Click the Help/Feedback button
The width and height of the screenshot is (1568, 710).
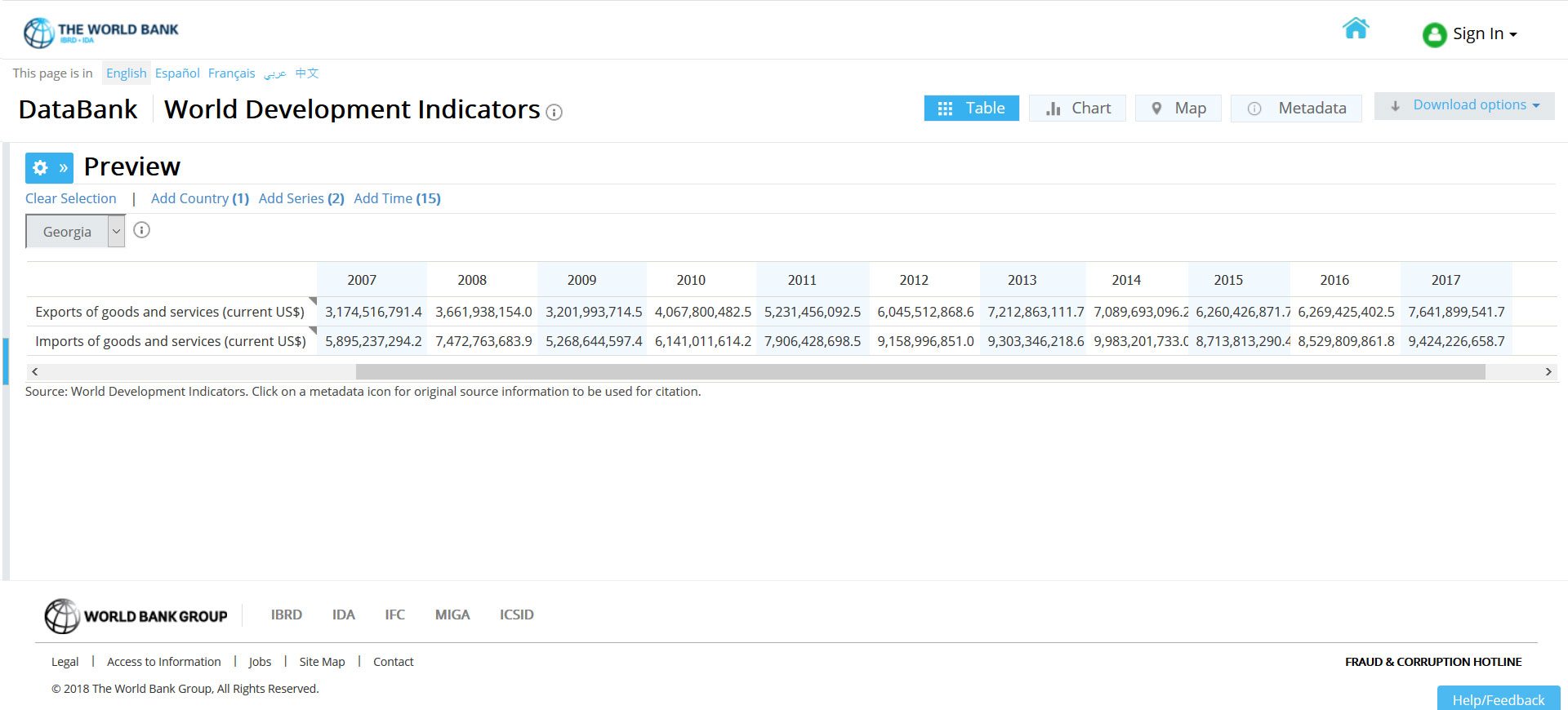click(x=1498, y=699)
